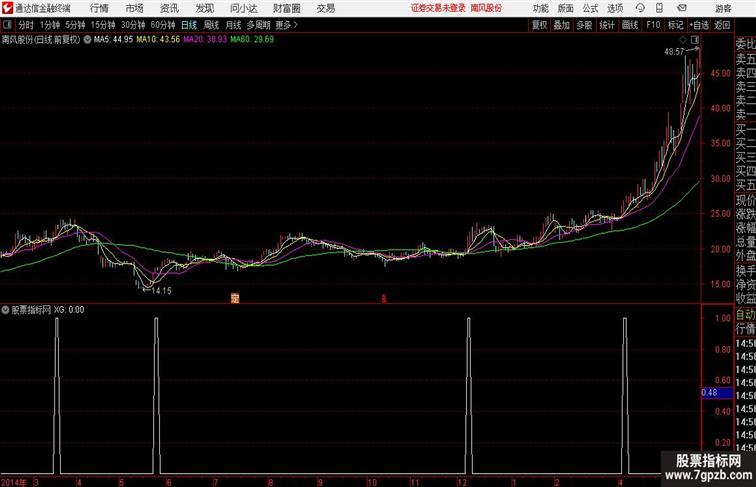756x487 pixels.
Task: Open the 交易 menu
Action: coord(326,8)
